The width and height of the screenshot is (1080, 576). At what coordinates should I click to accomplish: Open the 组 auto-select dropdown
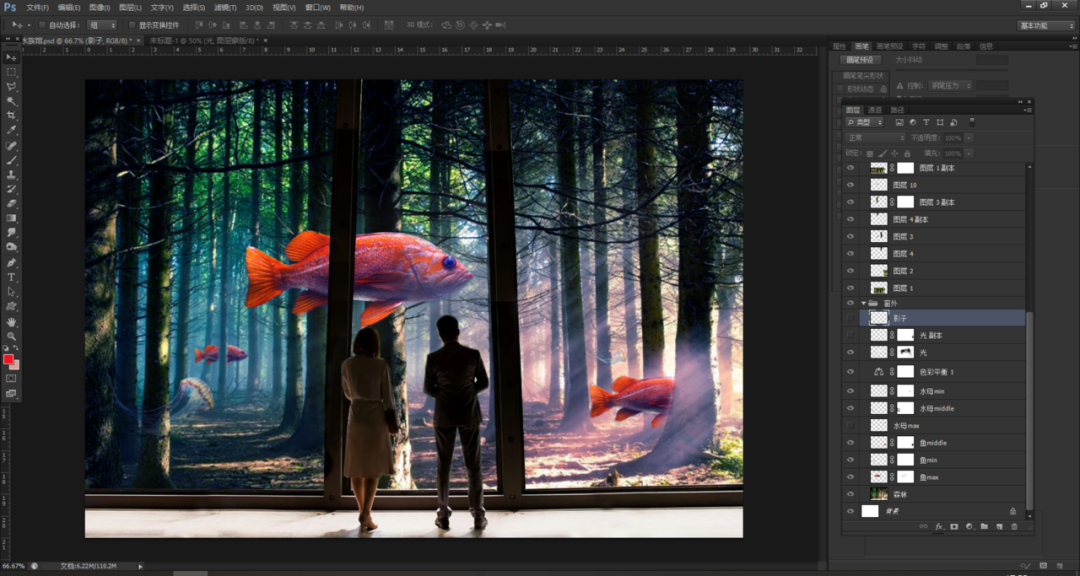(x=103, y=25)
